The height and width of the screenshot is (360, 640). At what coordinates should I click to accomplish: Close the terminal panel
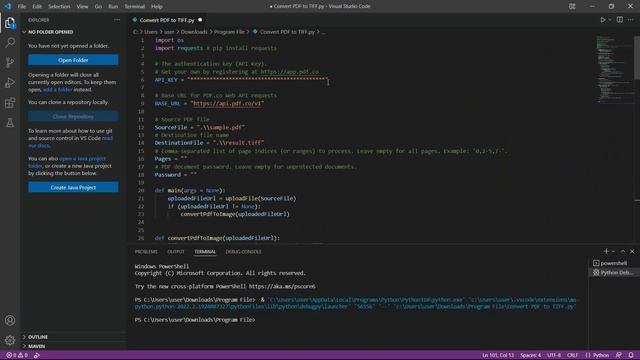[x=632, y=251]
